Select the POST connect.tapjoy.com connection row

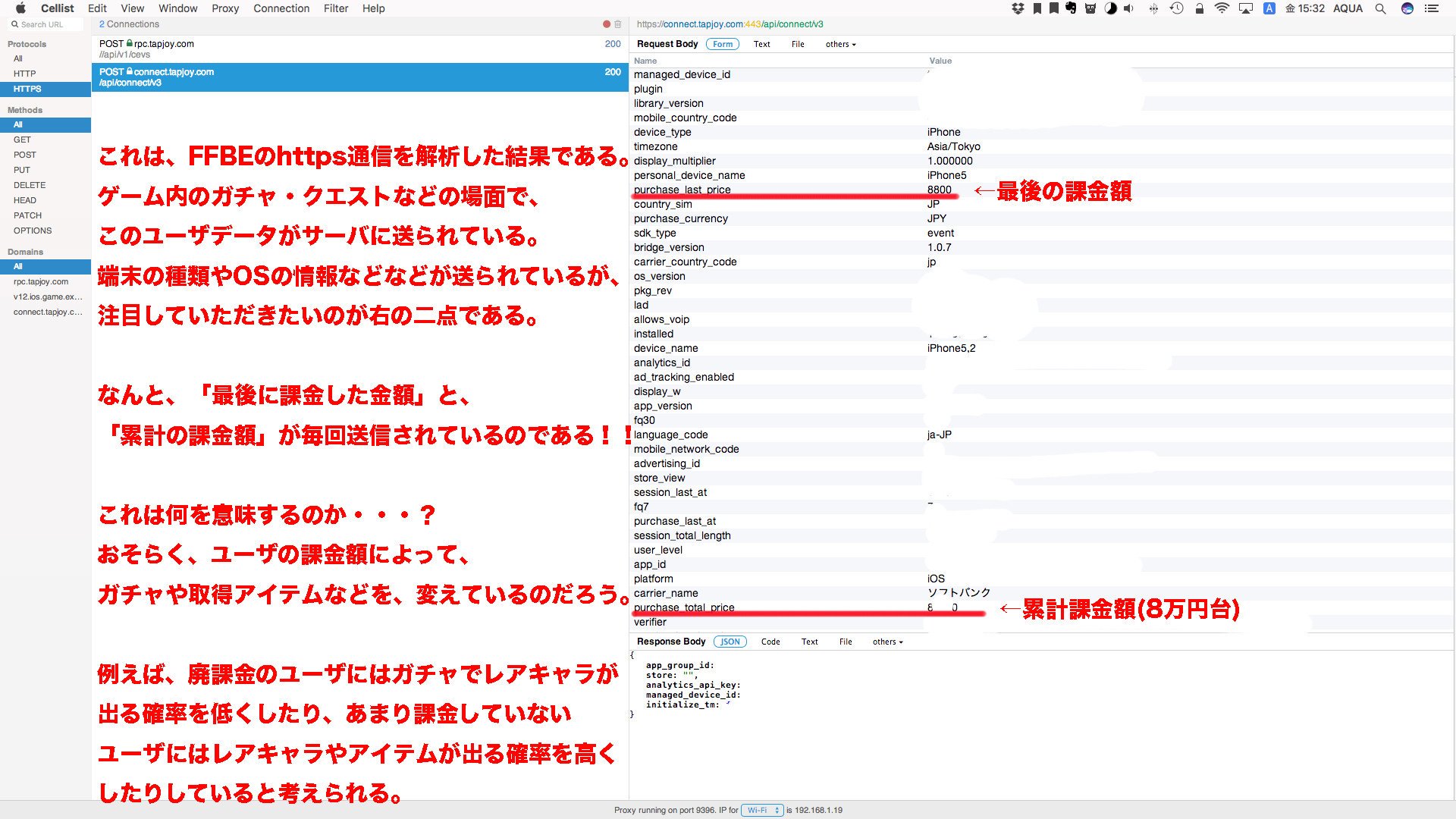point(360,77)
